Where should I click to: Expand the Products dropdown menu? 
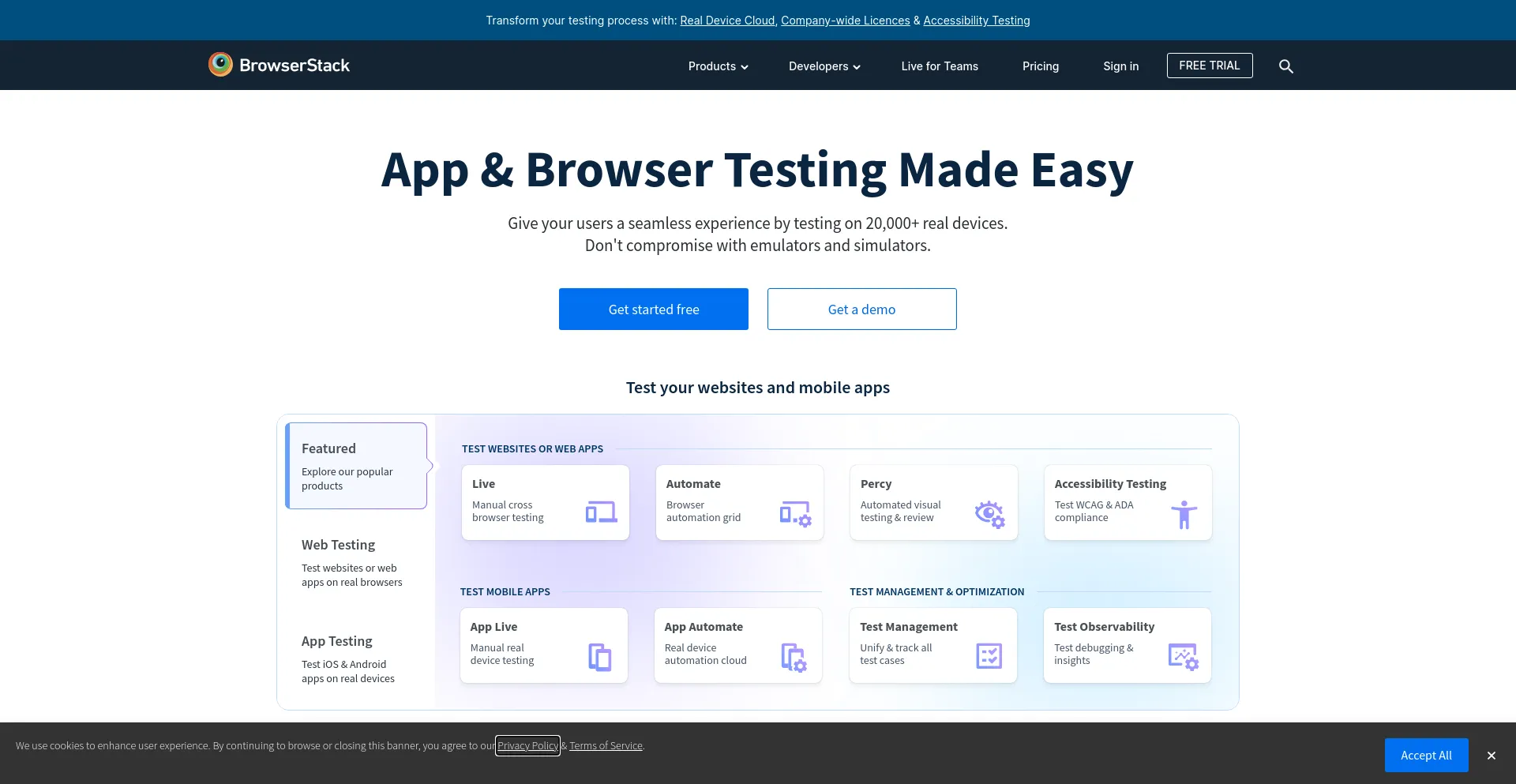(717, 66)
